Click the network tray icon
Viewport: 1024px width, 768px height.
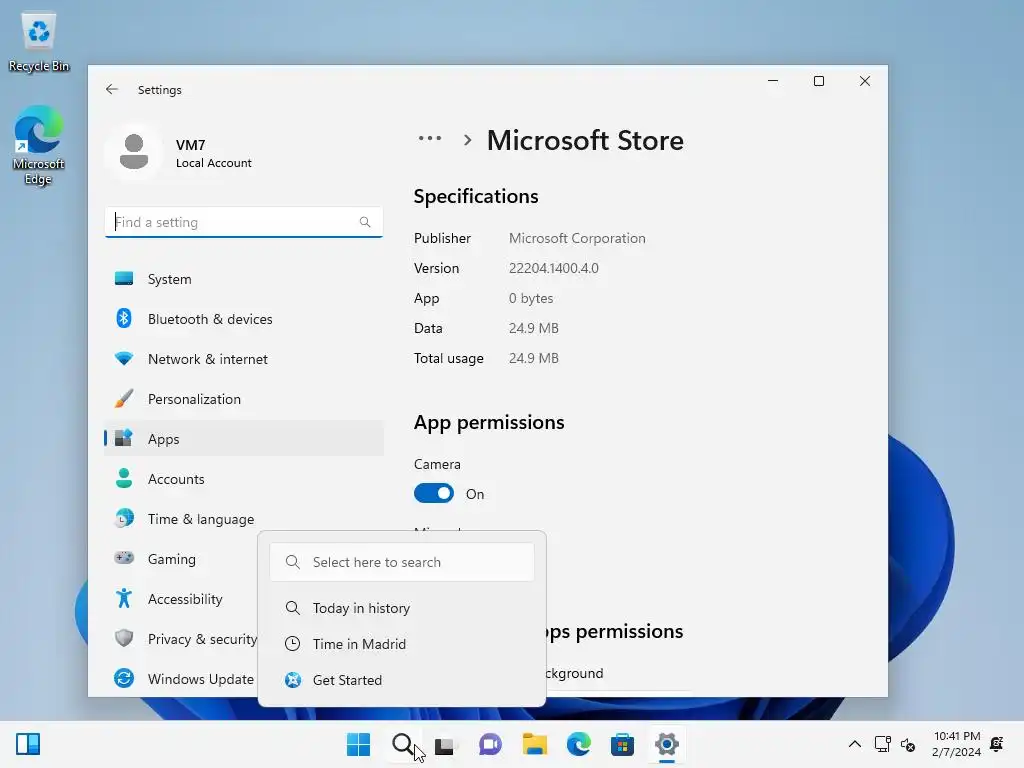point(882,744)
